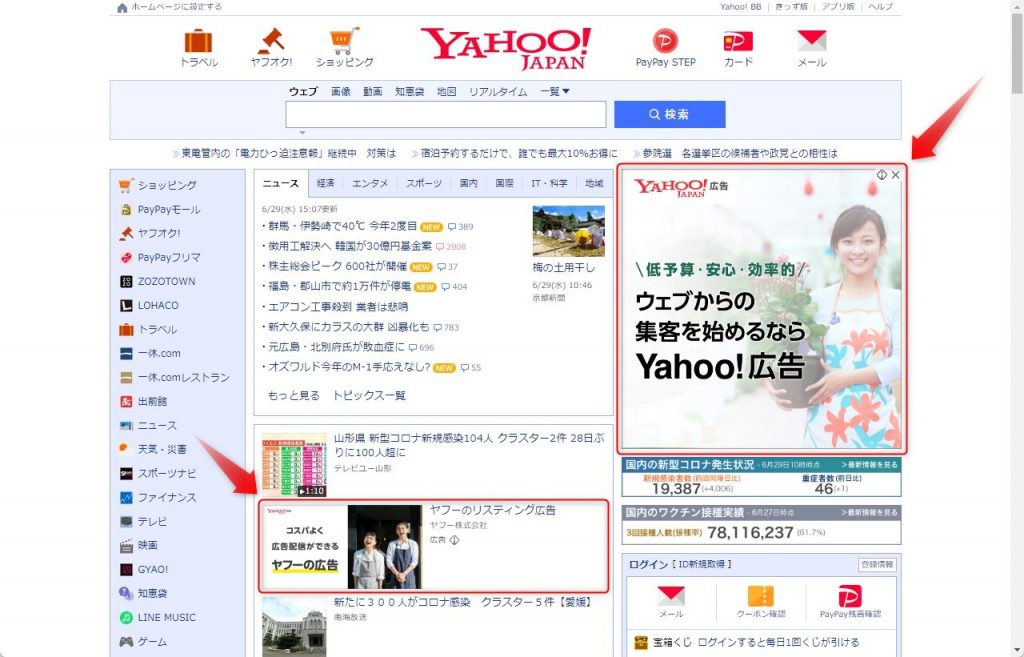This screenshot has width=1024, height=657.
Task: Click the クーポン確認 icon in the login panel
Action: tap(760, 596)
